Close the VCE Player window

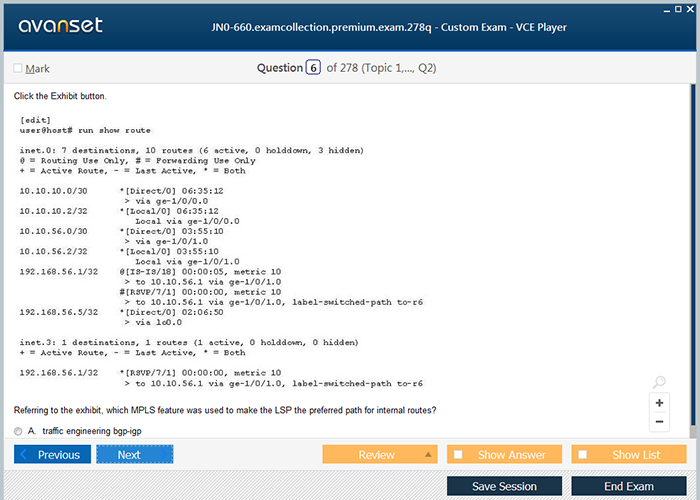(x=688, y=8)
